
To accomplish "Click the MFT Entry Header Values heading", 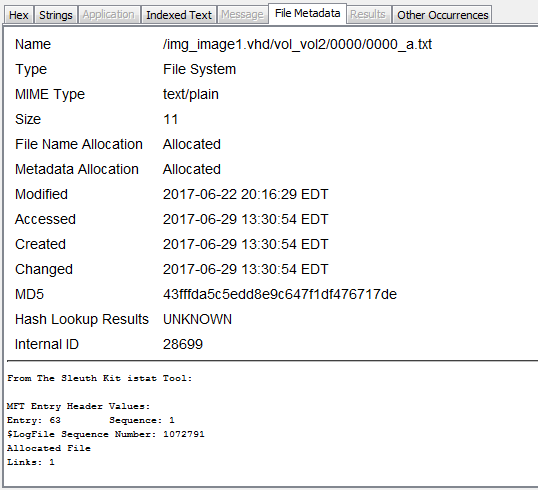I will pyautogui.click(x=79, y=406).
